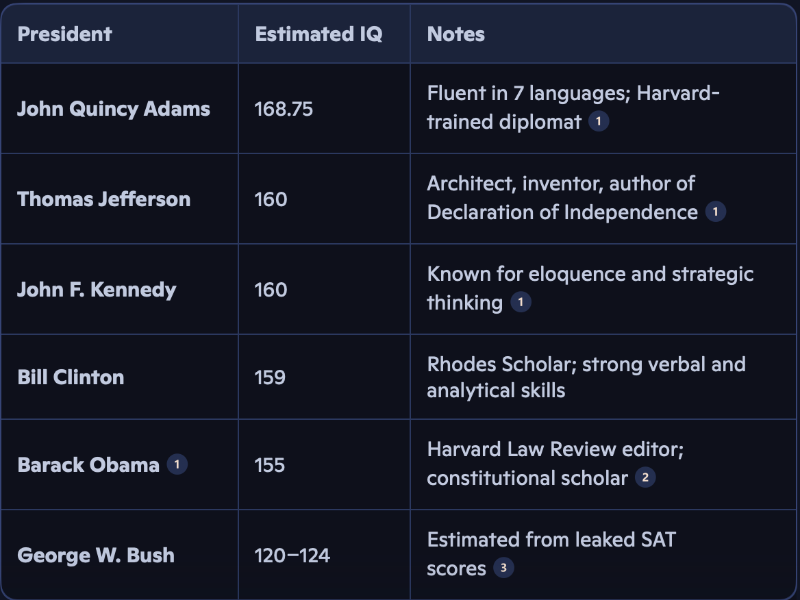
Task: Click the "President" column header
Action: point(64,34)
